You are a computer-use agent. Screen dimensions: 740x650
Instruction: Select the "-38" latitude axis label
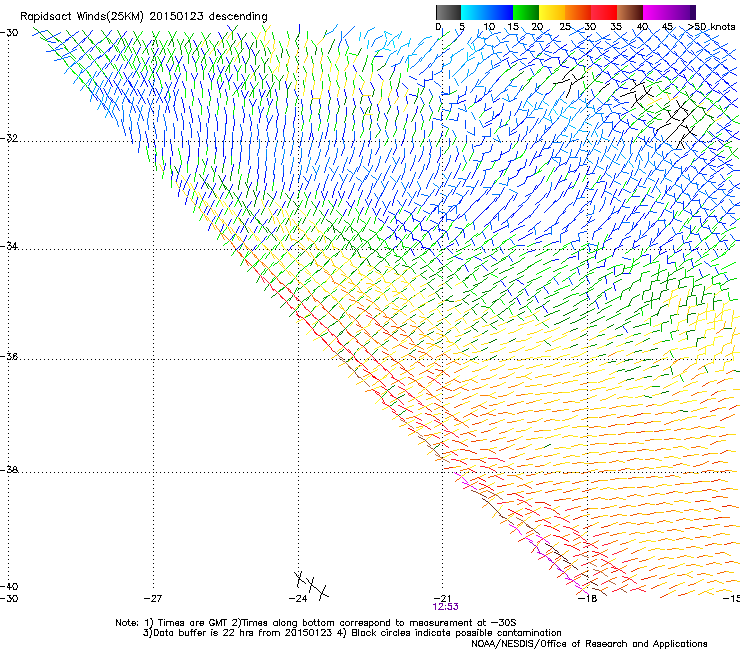tap(9, 470)
